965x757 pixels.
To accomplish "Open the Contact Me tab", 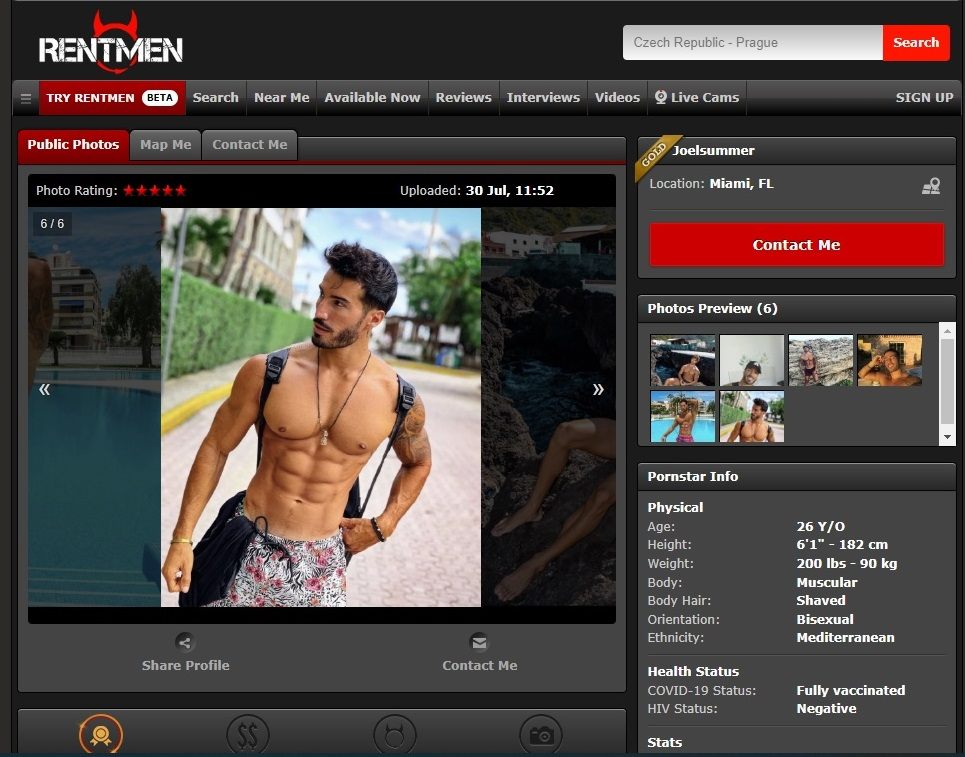I will (x=249, y=145).
